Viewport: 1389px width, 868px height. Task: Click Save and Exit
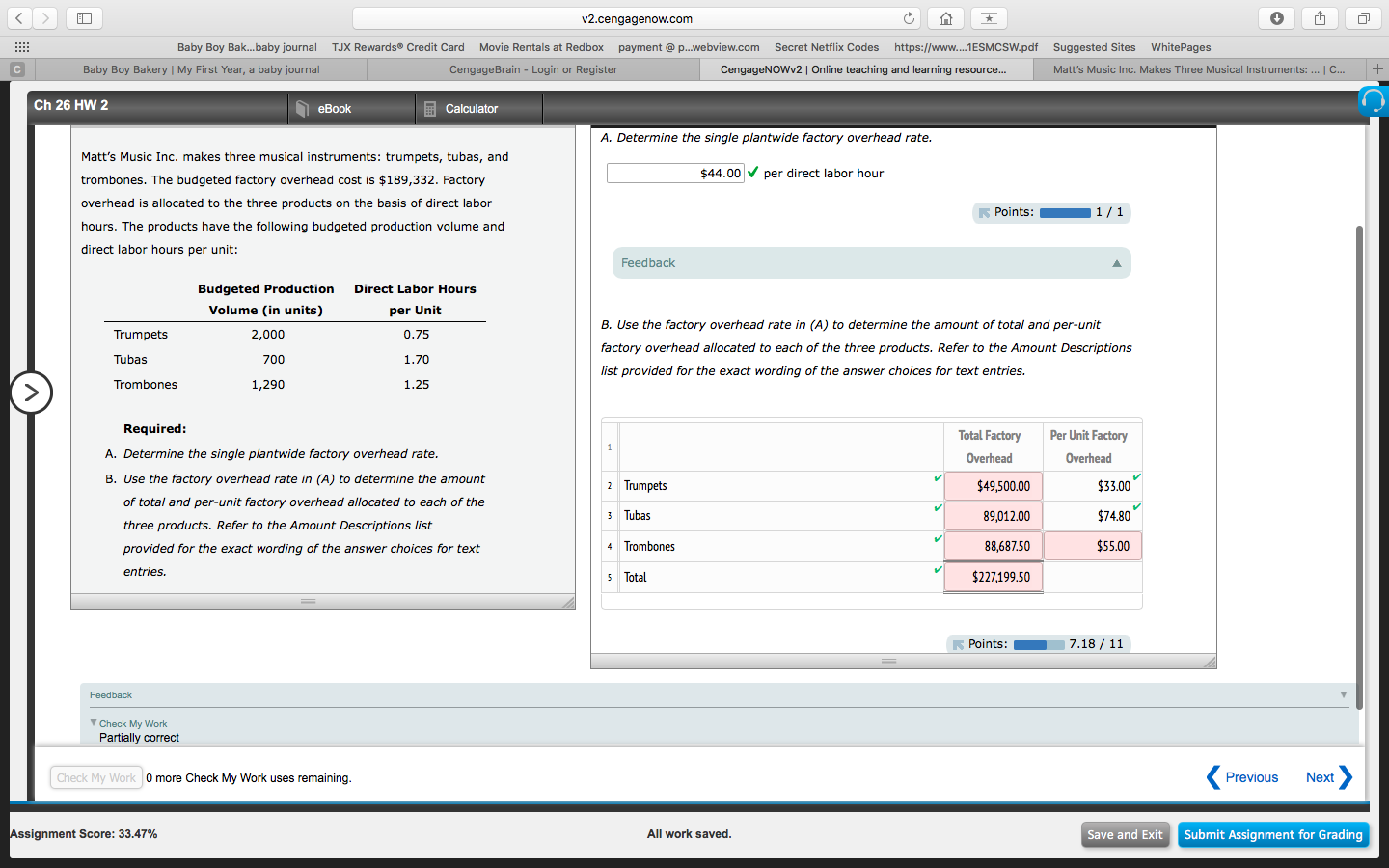[1125, 835]
